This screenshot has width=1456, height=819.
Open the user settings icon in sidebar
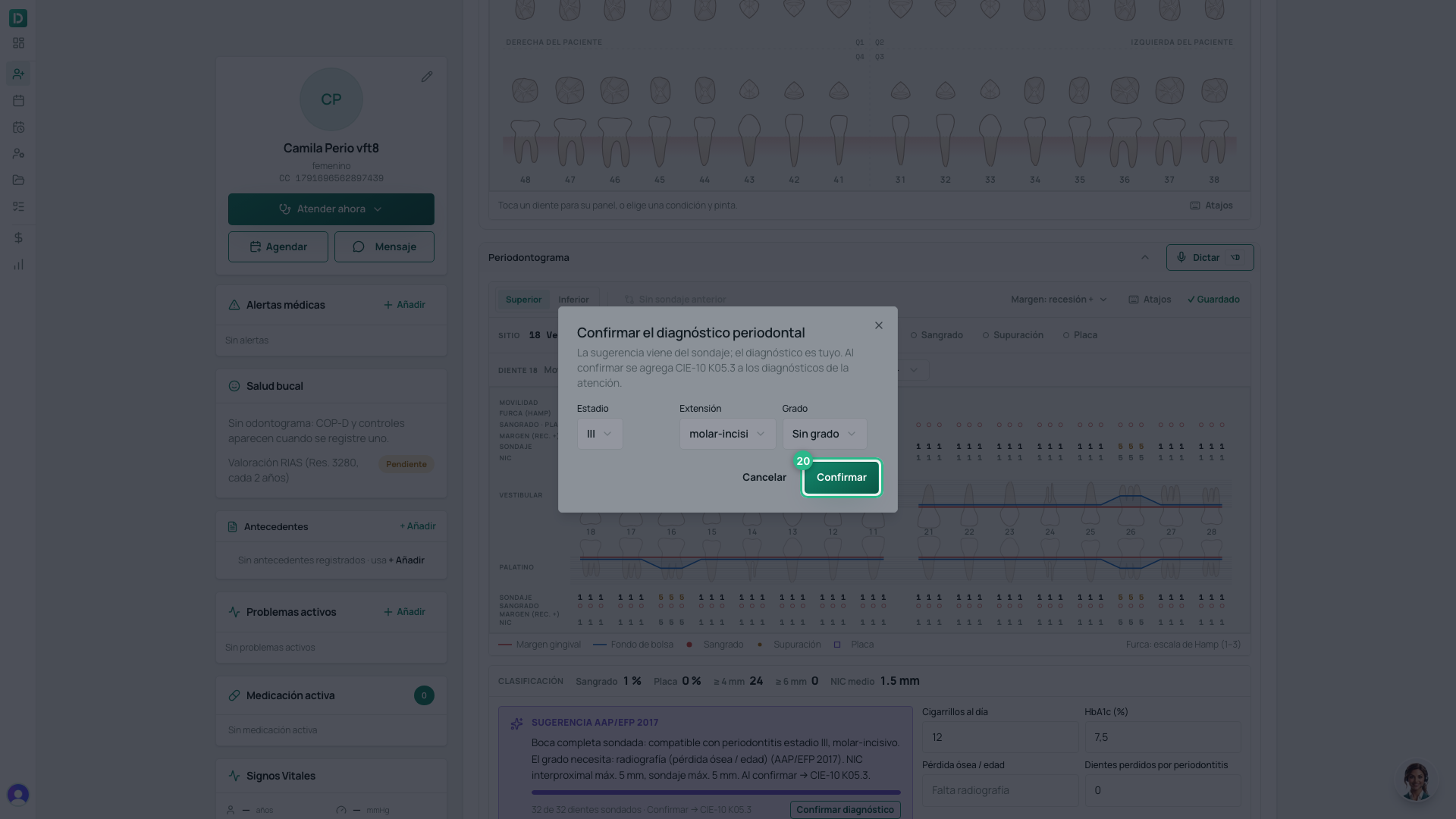[18, 154]
